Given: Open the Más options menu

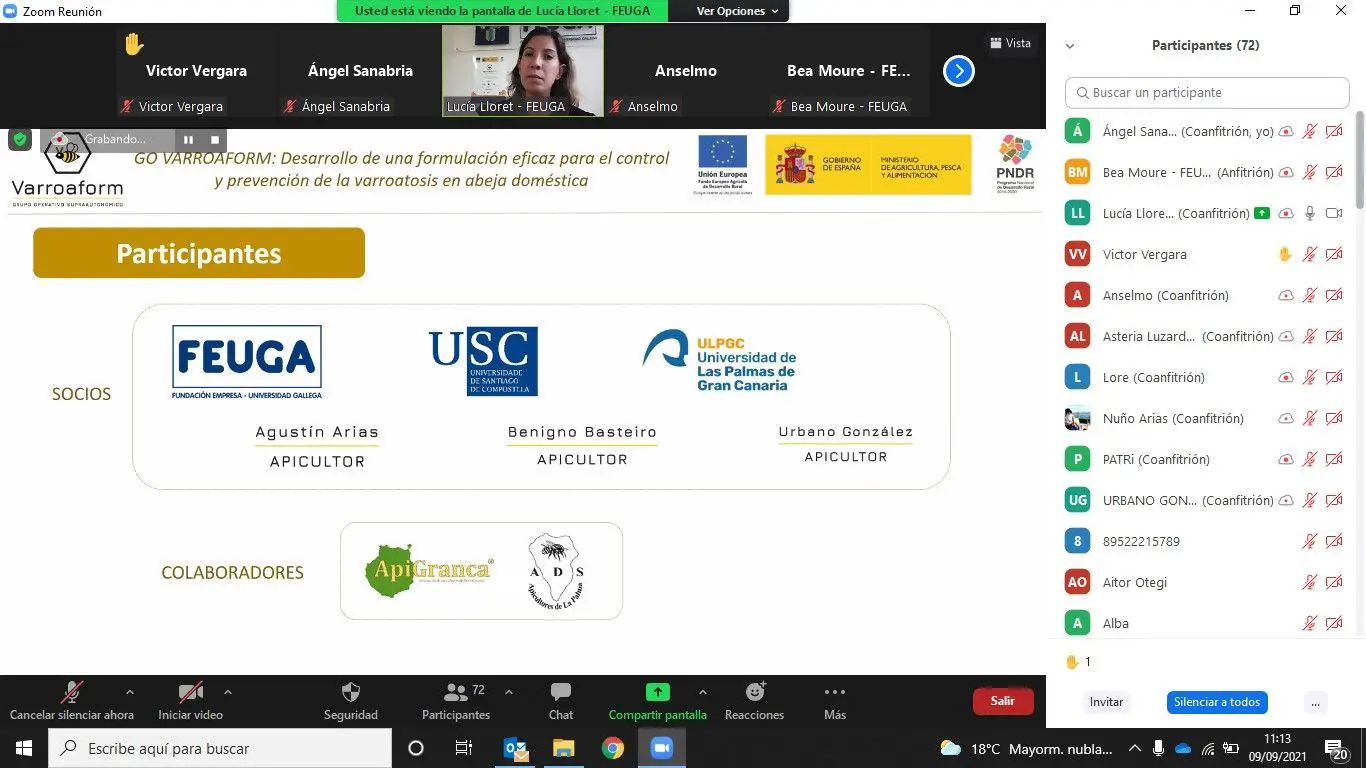Looking at the screenshot, I should click(834, 693).
